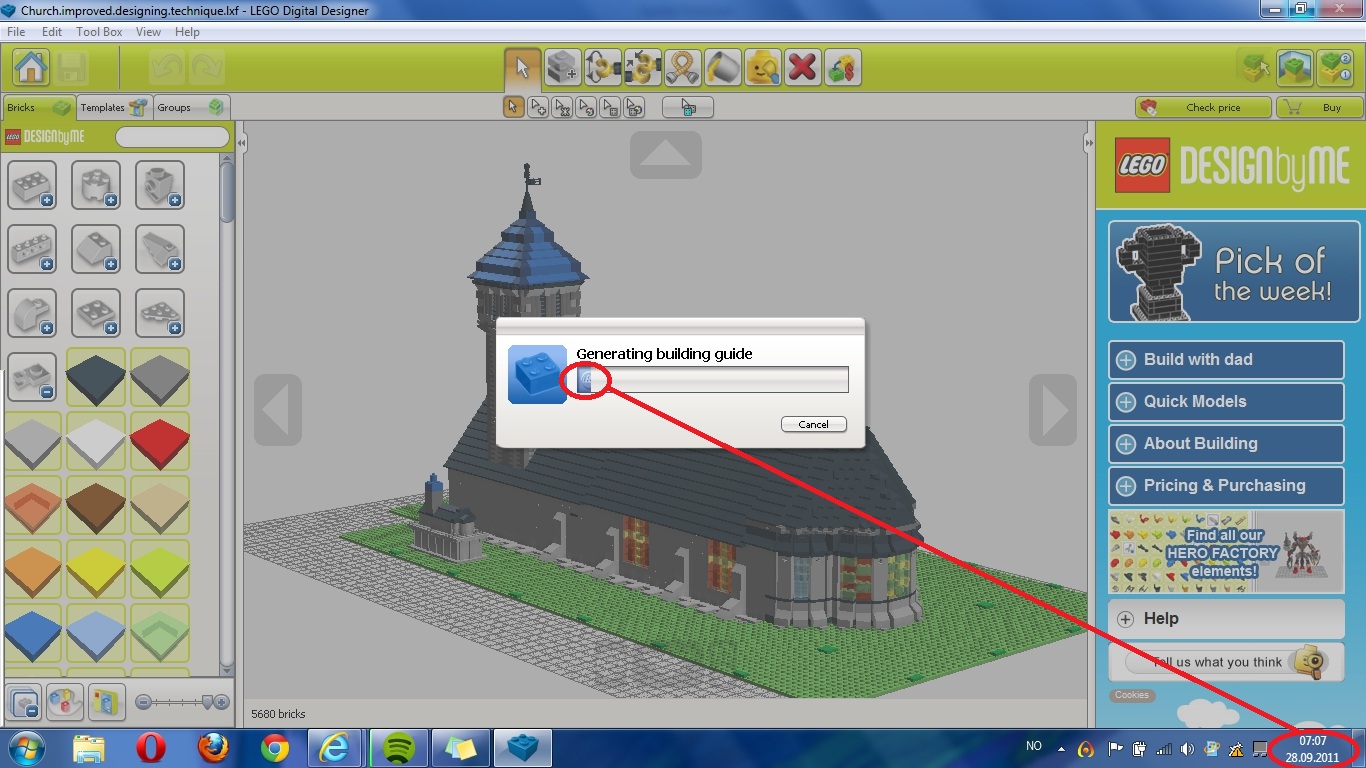Select the Flex tool

click(x=683, y=67)
